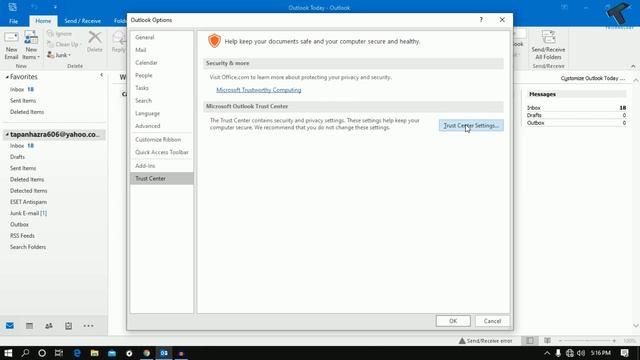The width and height of the screenshot is (640, 360).
Task: Open File Explorer from the taskbar
Action: 94,353
